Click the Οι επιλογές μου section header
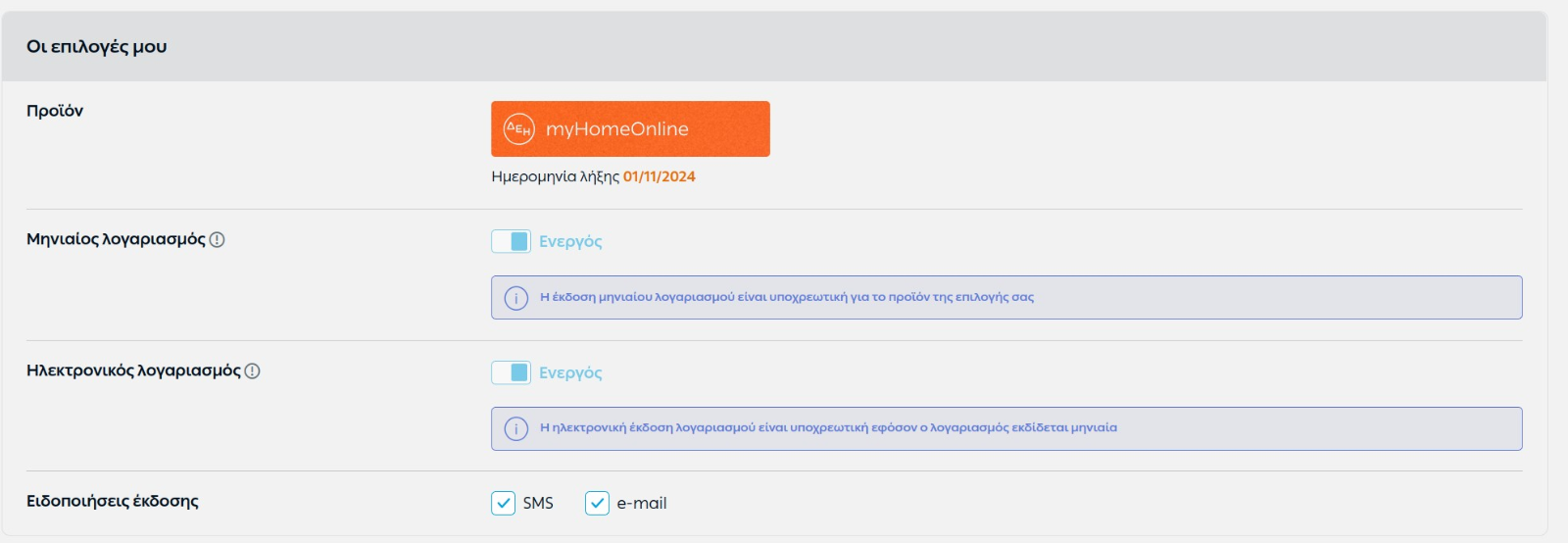 pyautogui.click(x=97, y=46)
